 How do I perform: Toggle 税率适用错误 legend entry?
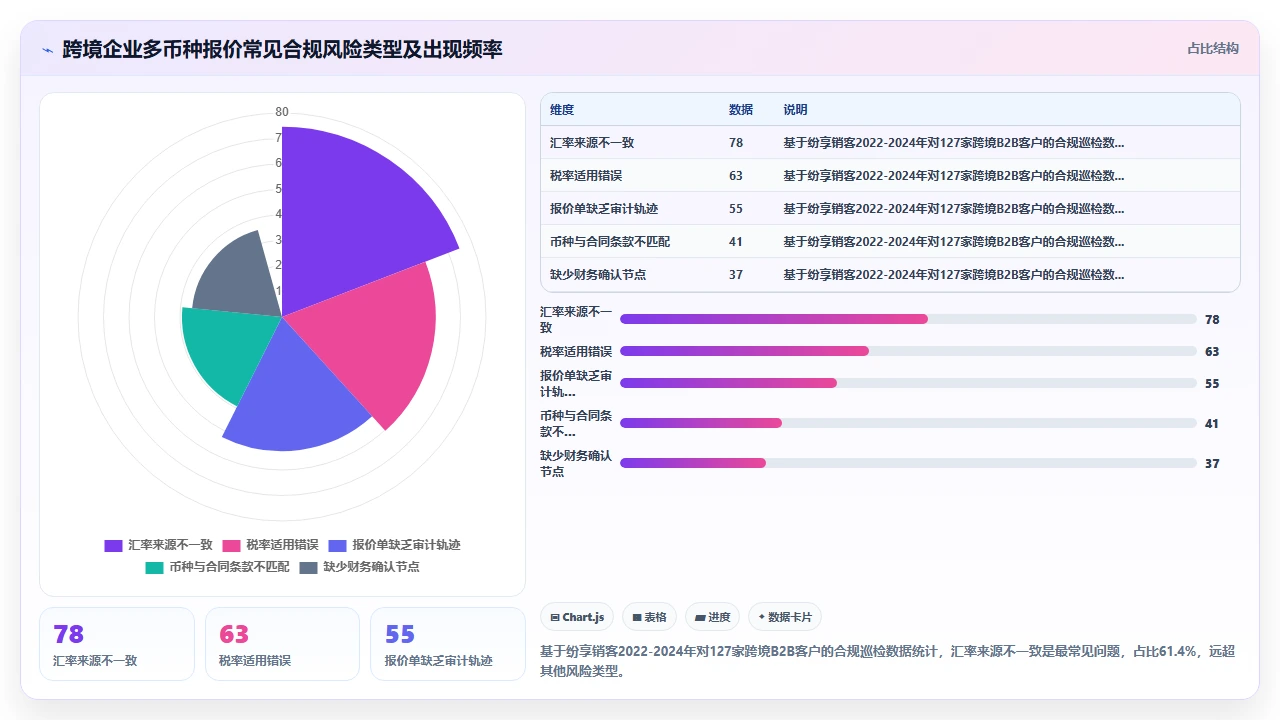(x=271, y=545)
